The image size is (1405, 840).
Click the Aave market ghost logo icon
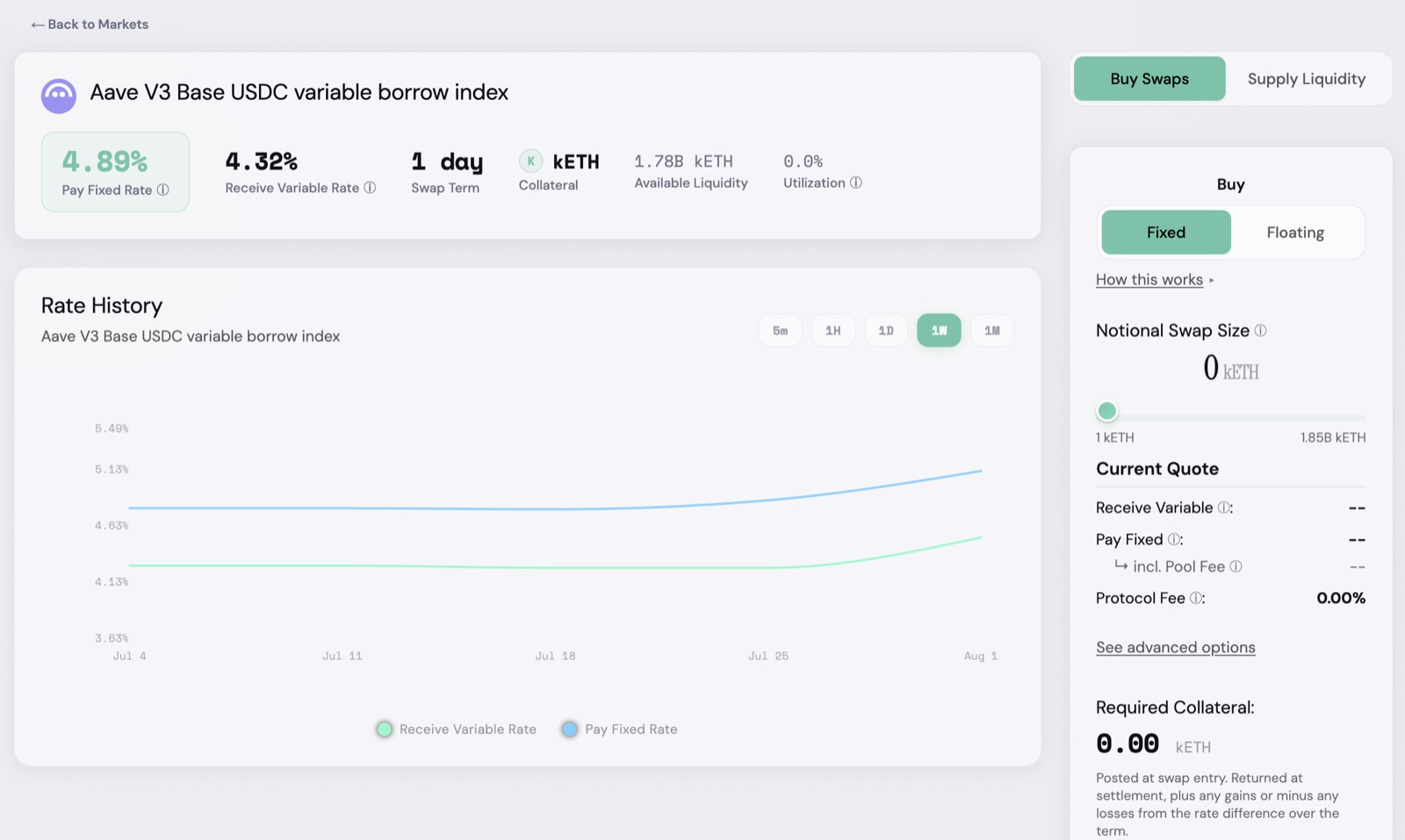59,96
